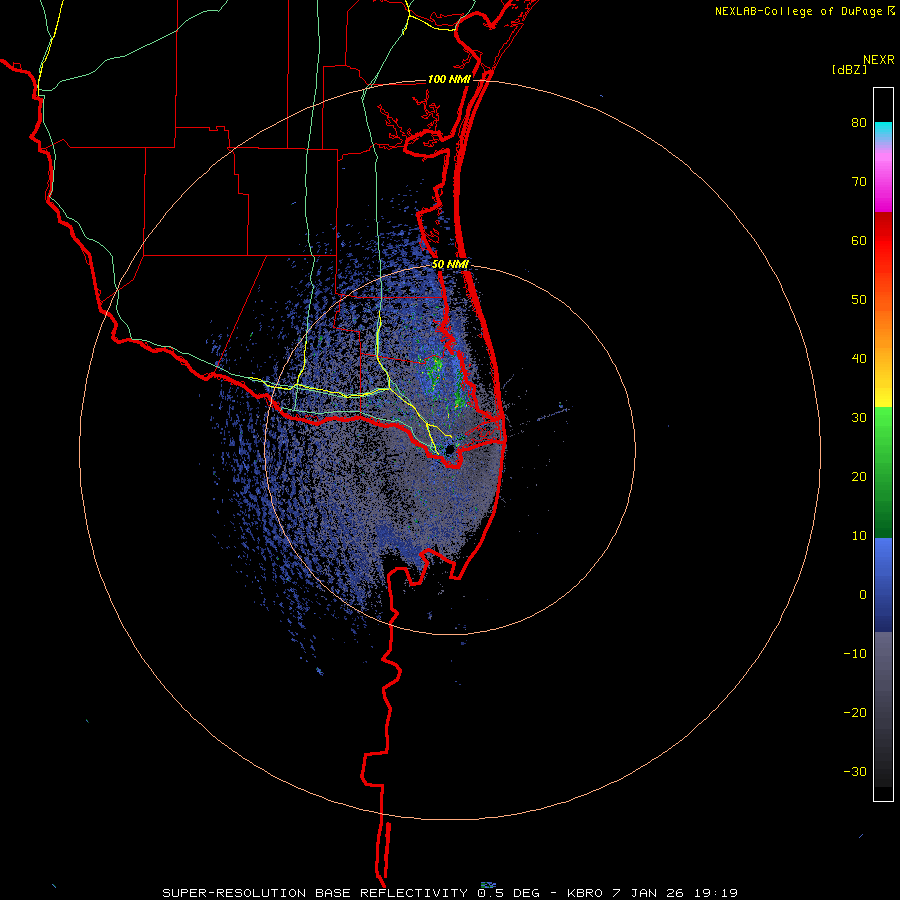The height and width of the screenshot is (900, 900).
Task: Click the 70 value on dBZ scale
Action: click(x=859, y=182)
